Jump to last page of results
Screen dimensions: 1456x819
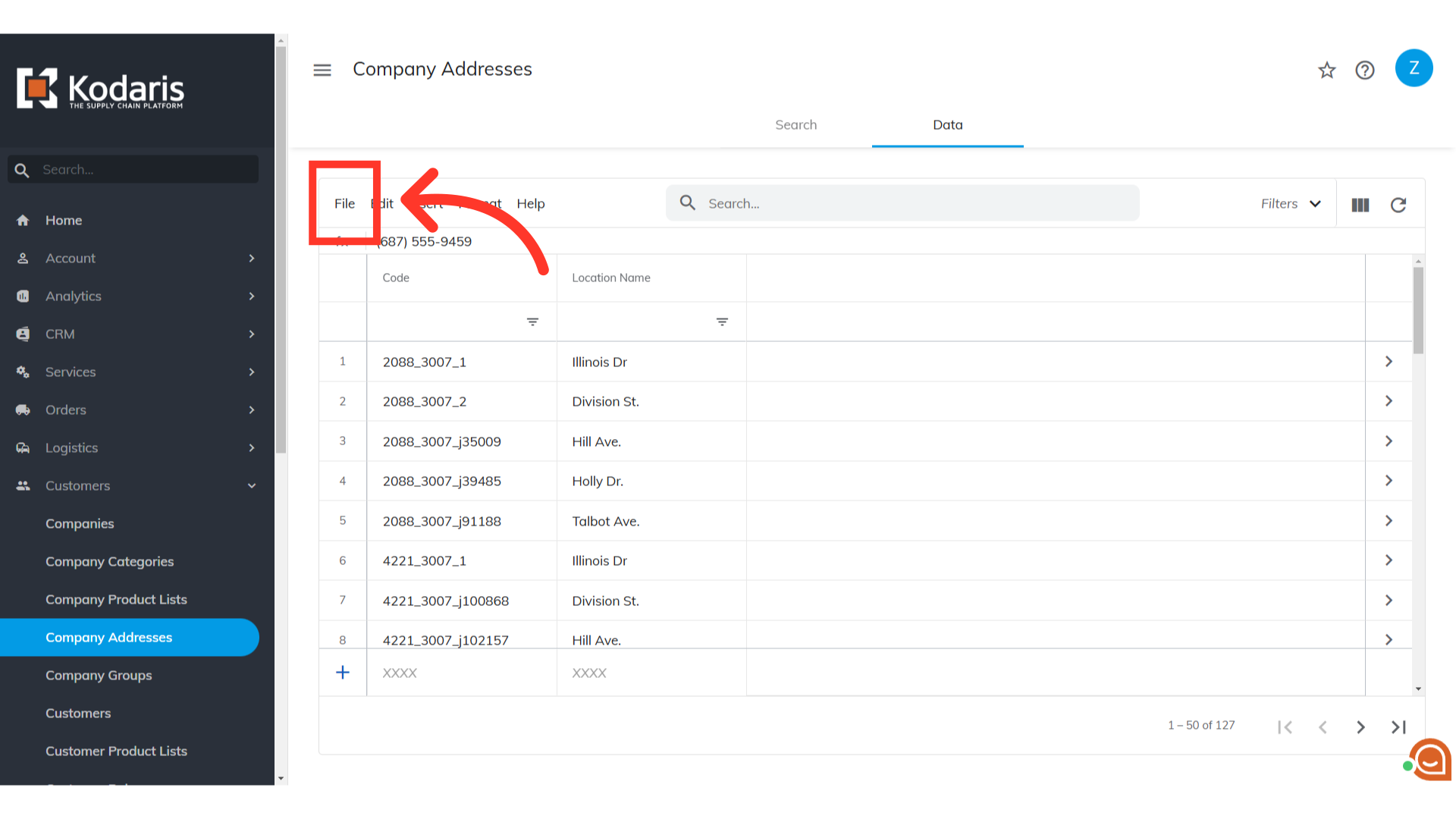click(x=1398, y=727)
